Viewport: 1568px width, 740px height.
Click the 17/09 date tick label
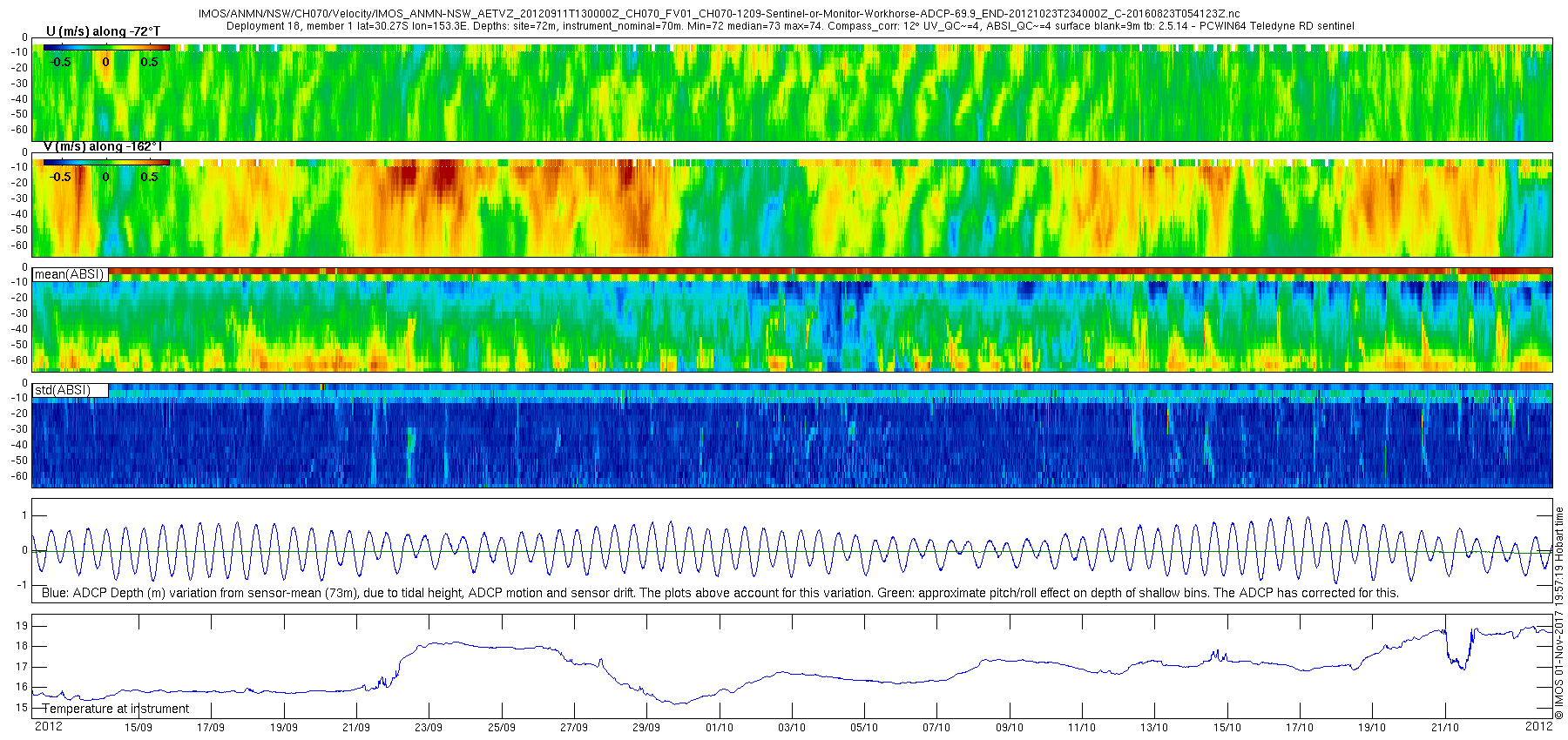[x=210, y=728]
